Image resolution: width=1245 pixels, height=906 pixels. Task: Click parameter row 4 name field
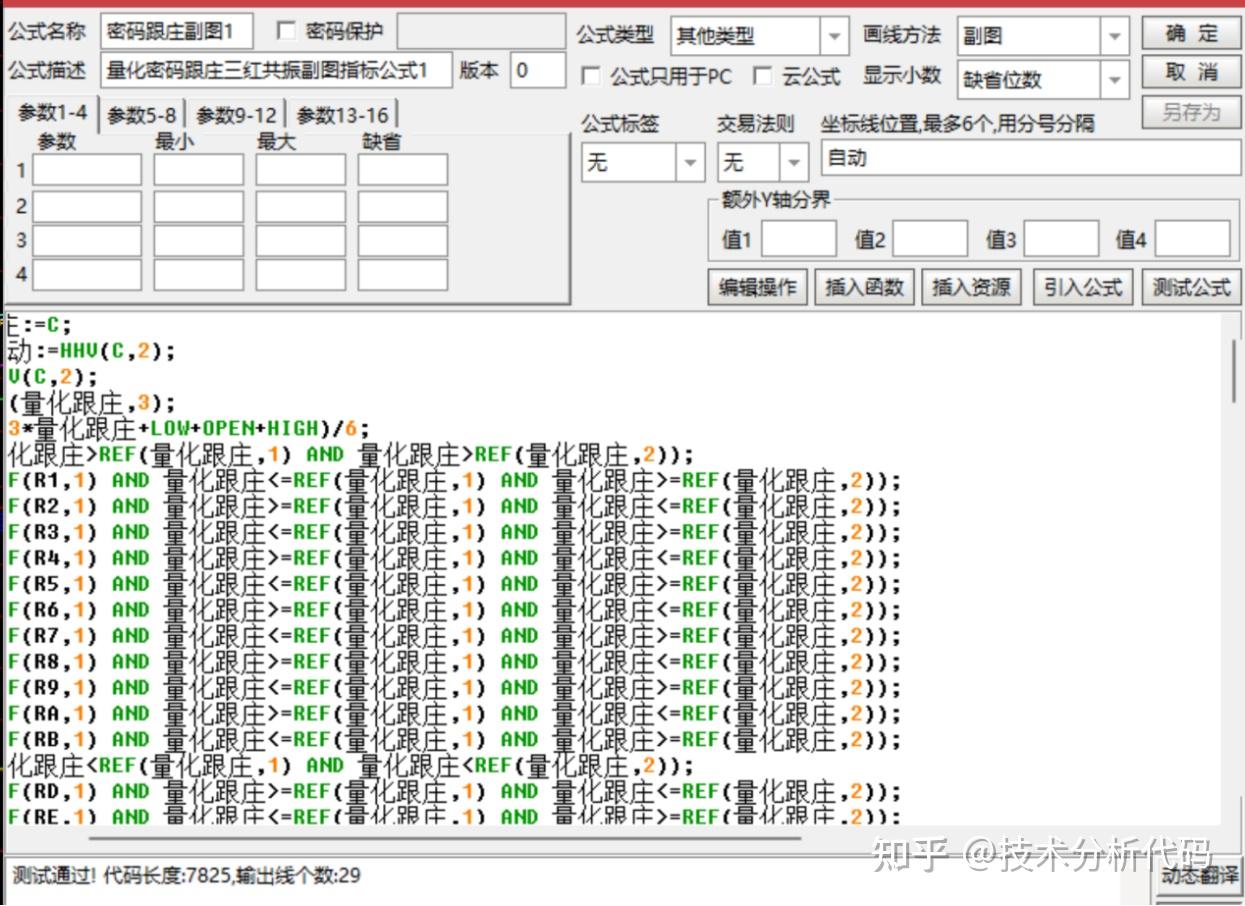pos(87,274)
